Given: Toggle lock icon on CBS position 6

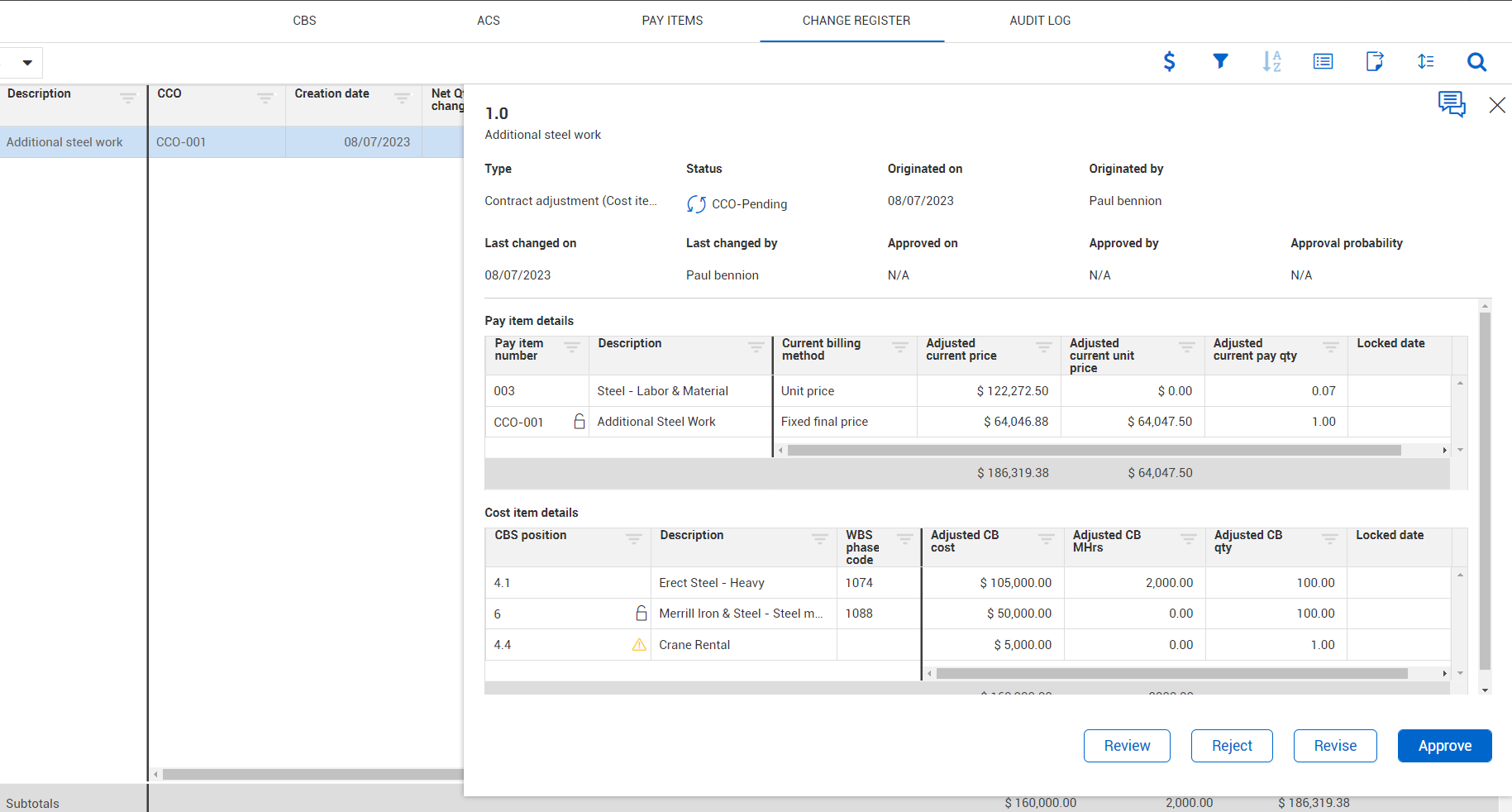Looking at the screenshot, I should coord(641,614).
